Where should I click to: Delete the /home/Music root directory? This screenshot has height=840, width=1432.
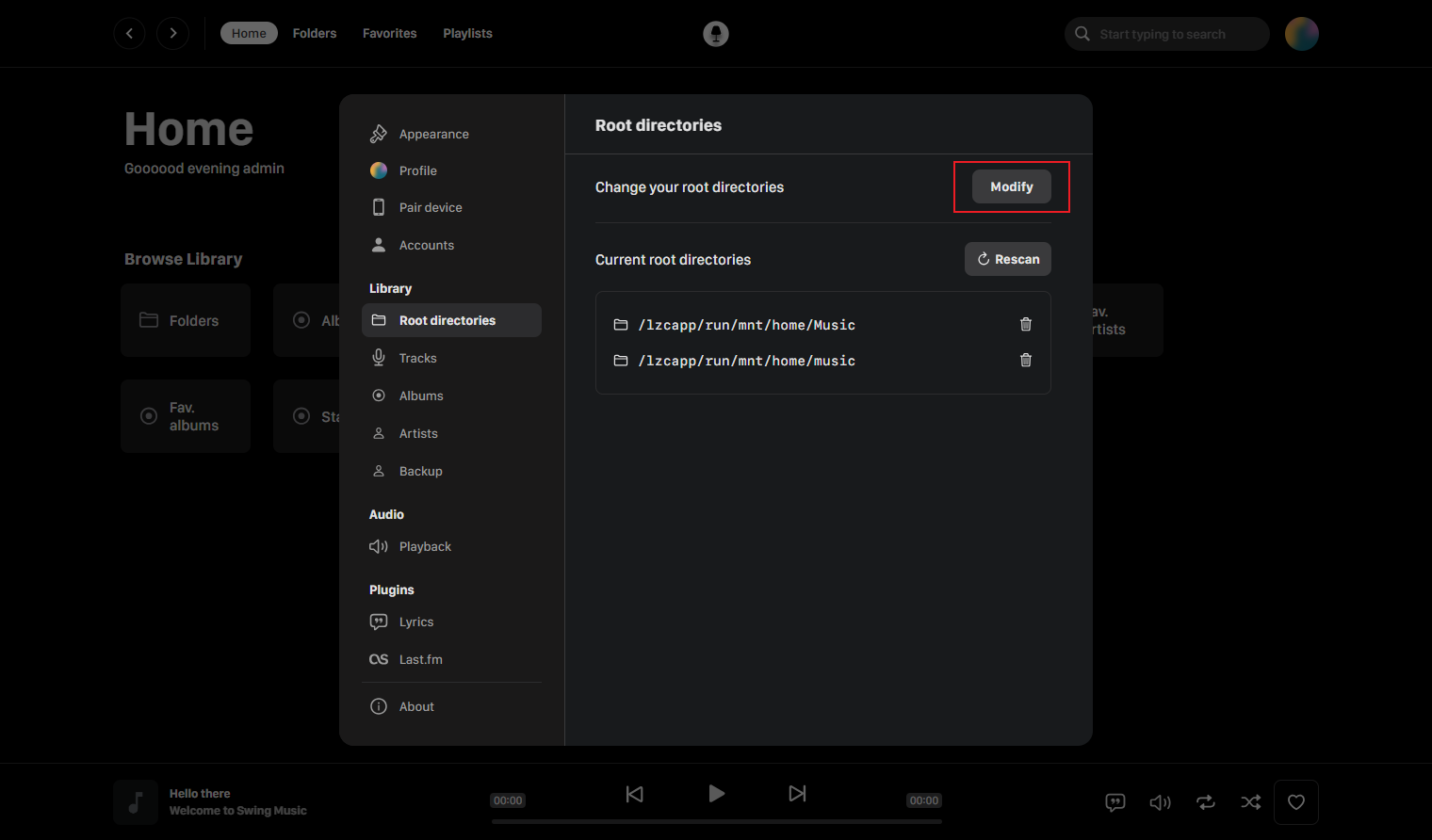(x=1026, y=324)
